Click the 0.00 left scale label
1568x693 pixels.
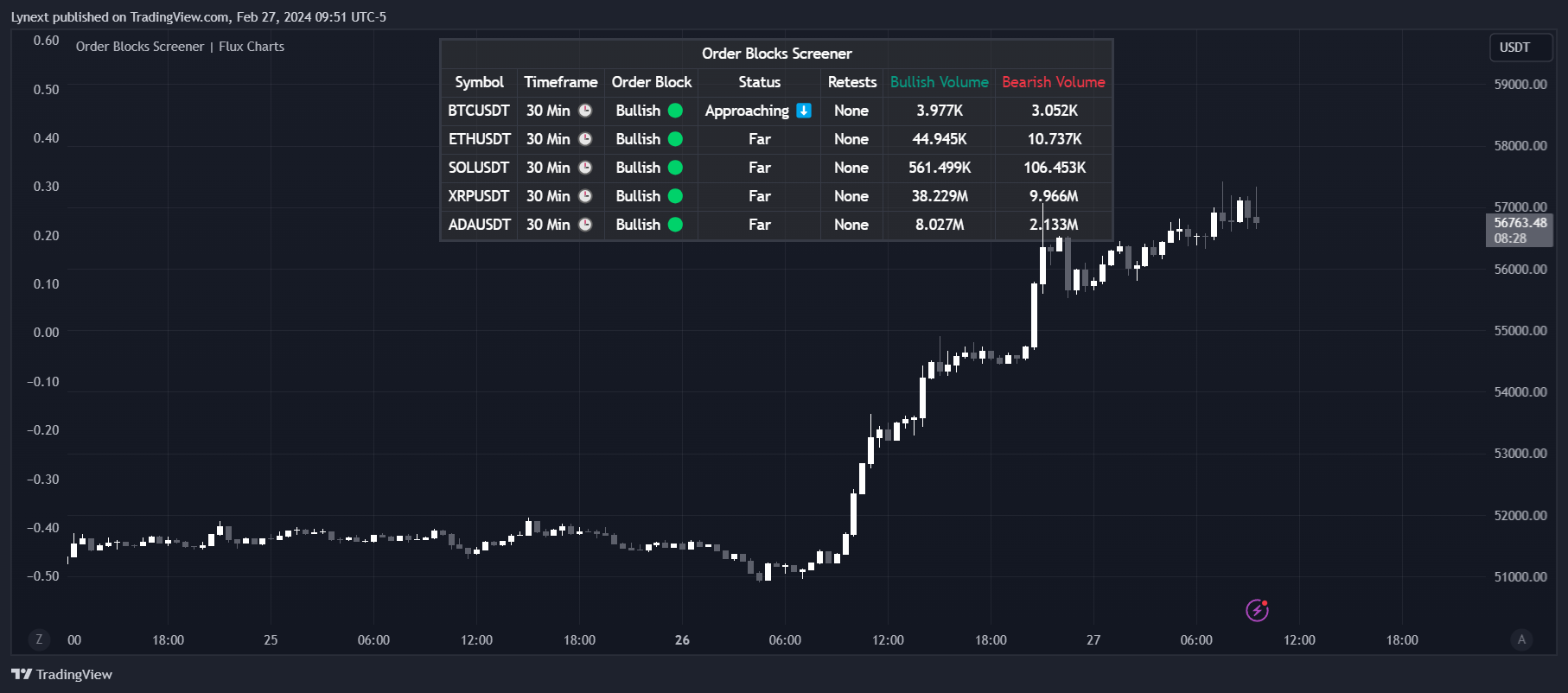click(46, 333)
